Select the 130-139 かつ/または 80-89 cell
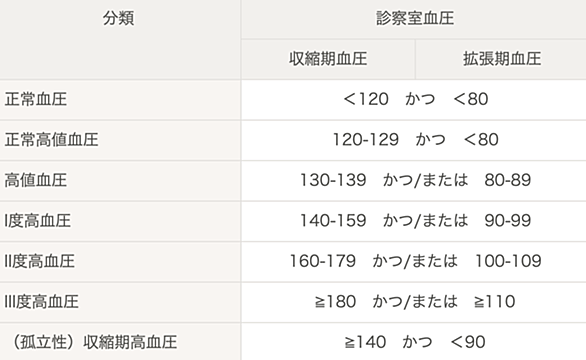The width and height of the screenshot is (586, 360). 414,181
